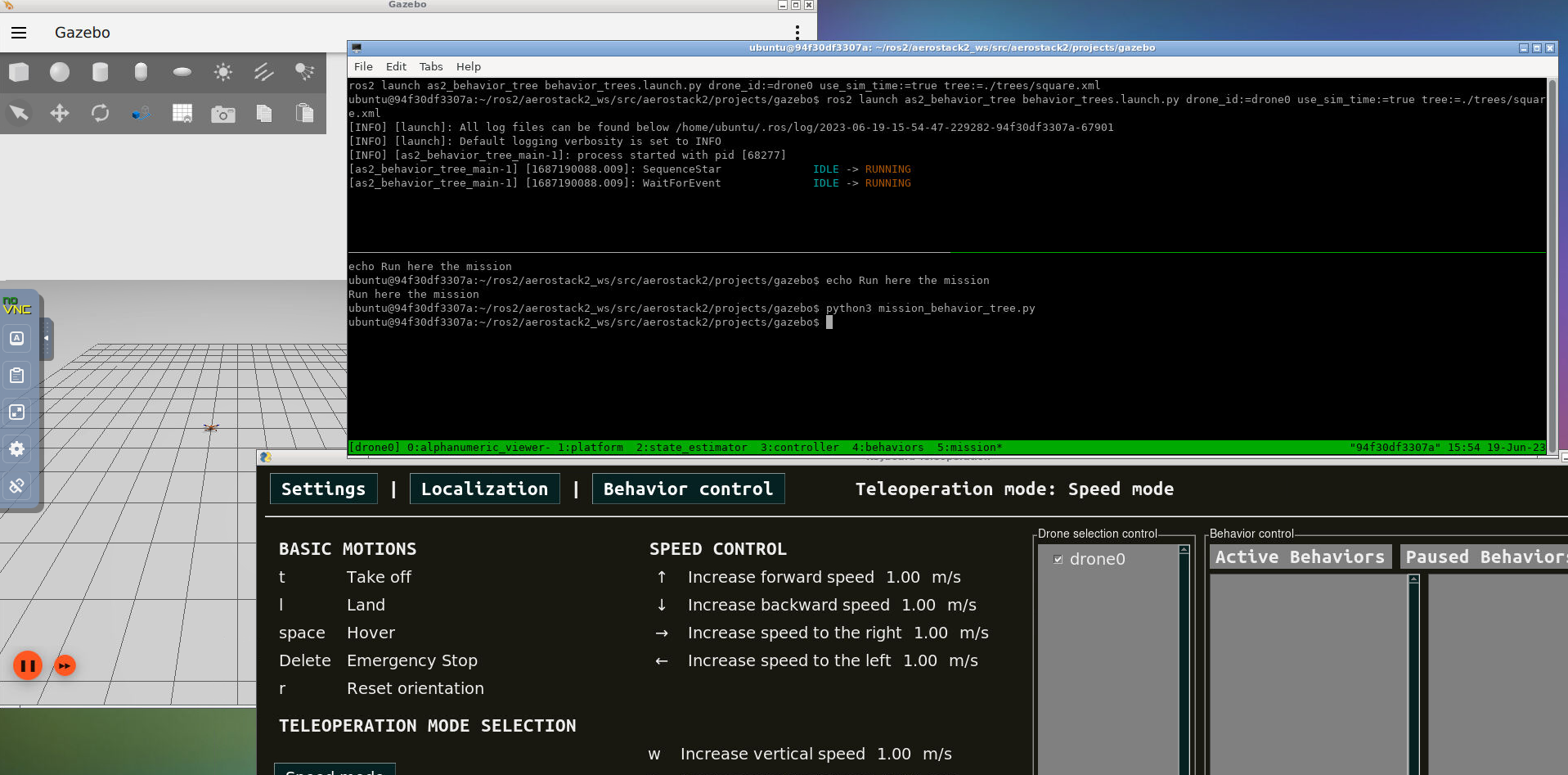Pause the Gazebo simulation
The width and height of the screenshot is (1568, 775).
(28, 665)
